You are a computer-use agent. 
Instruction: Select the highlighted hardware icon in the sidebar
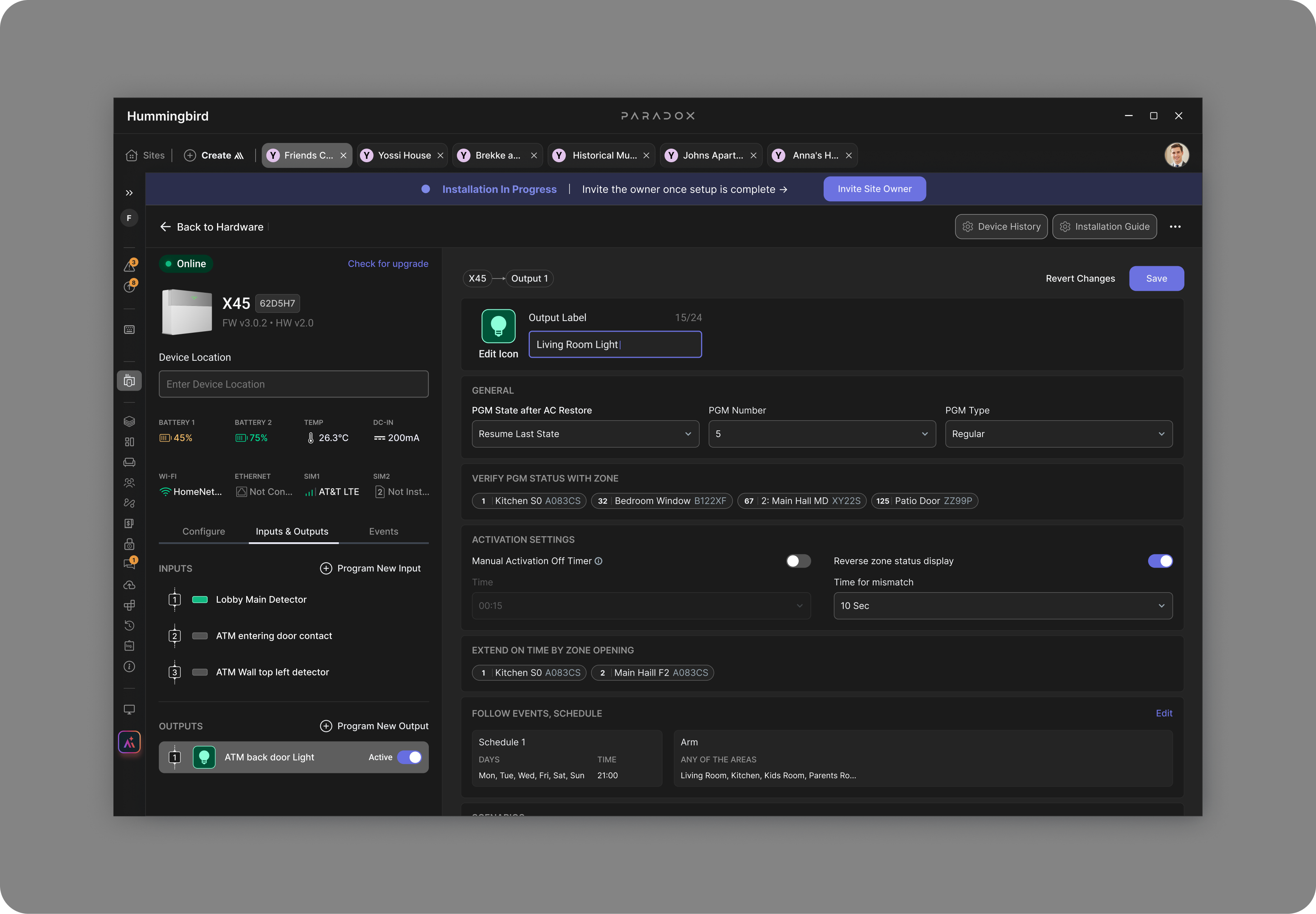click(x=129, y=381)
